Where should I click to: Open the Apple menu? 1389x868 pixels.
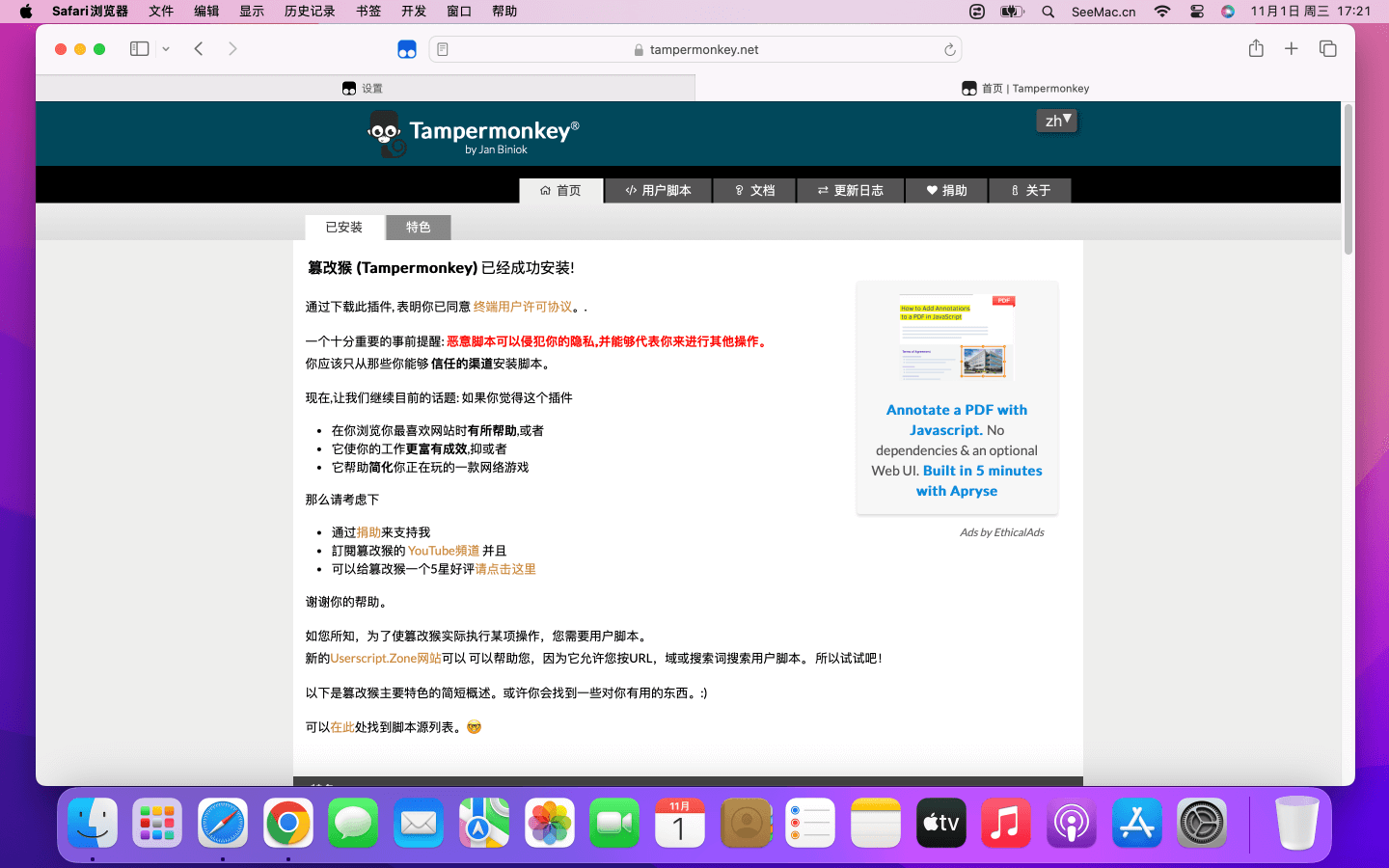click(26, 12)
